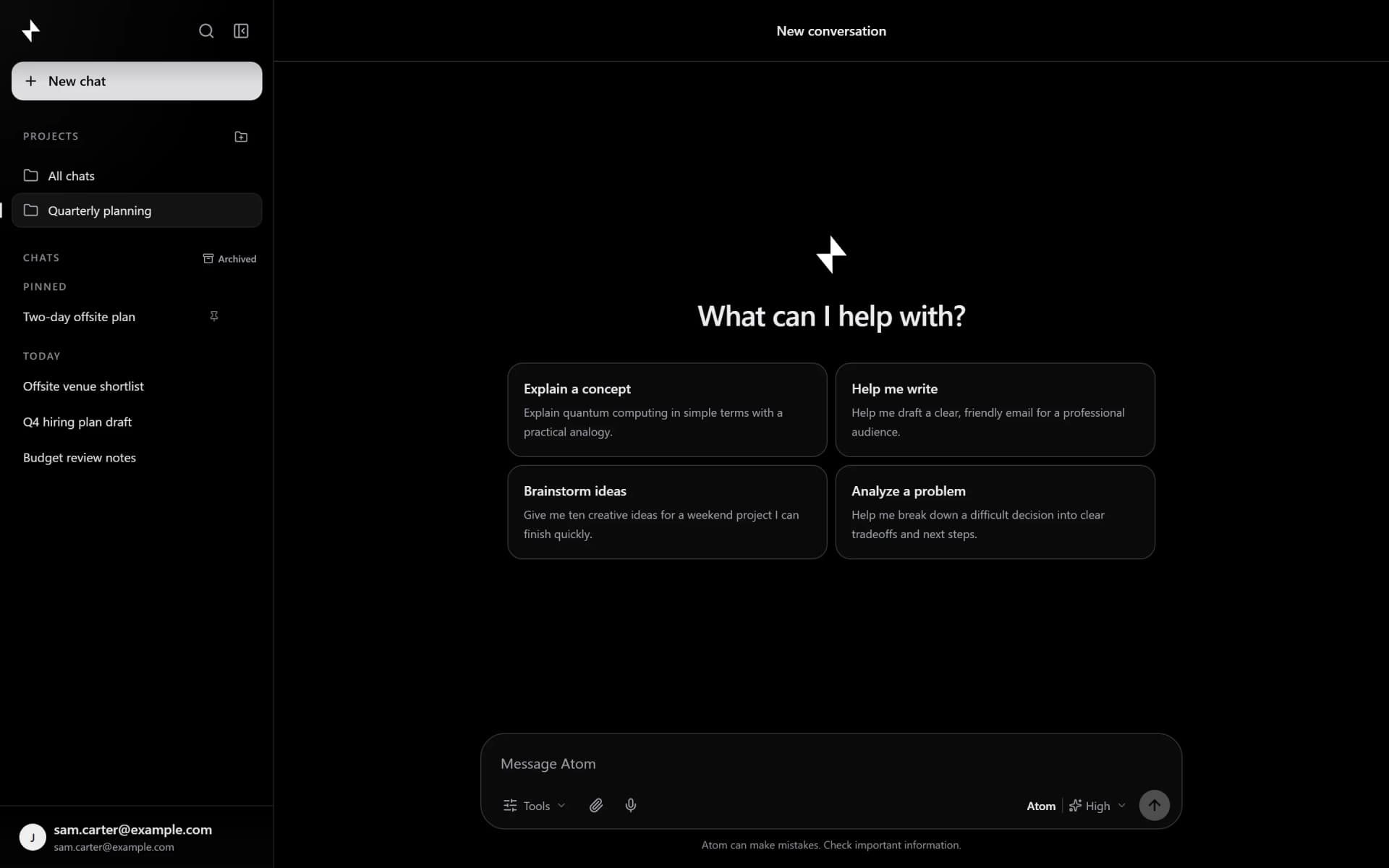Open Q4 hiring plan draft chat

click(x=137, y=422)
